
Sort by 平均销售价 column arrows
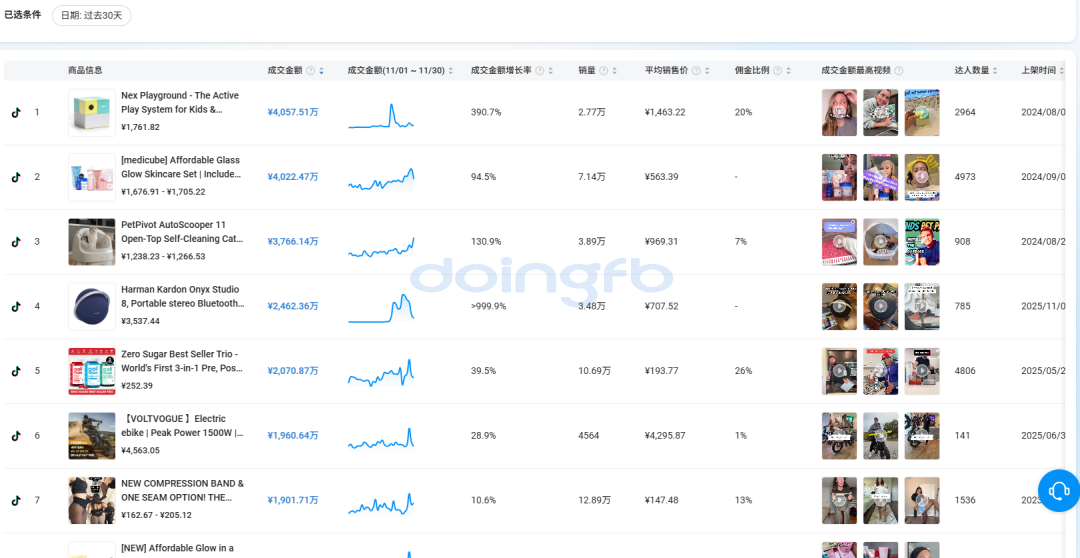pos(708,71)
